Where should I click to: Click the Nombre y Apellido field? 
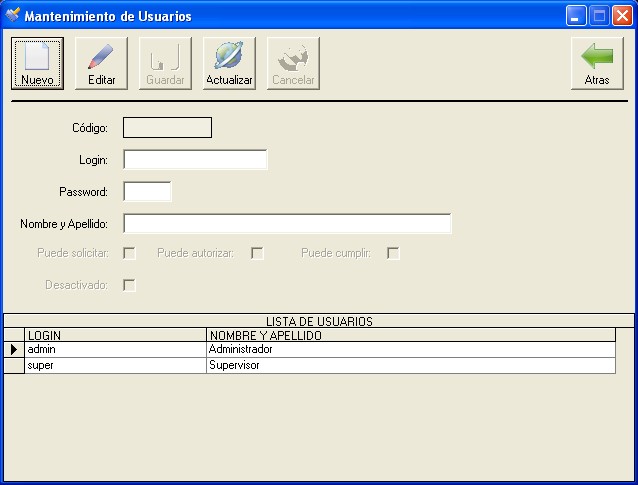pos(287,223)
